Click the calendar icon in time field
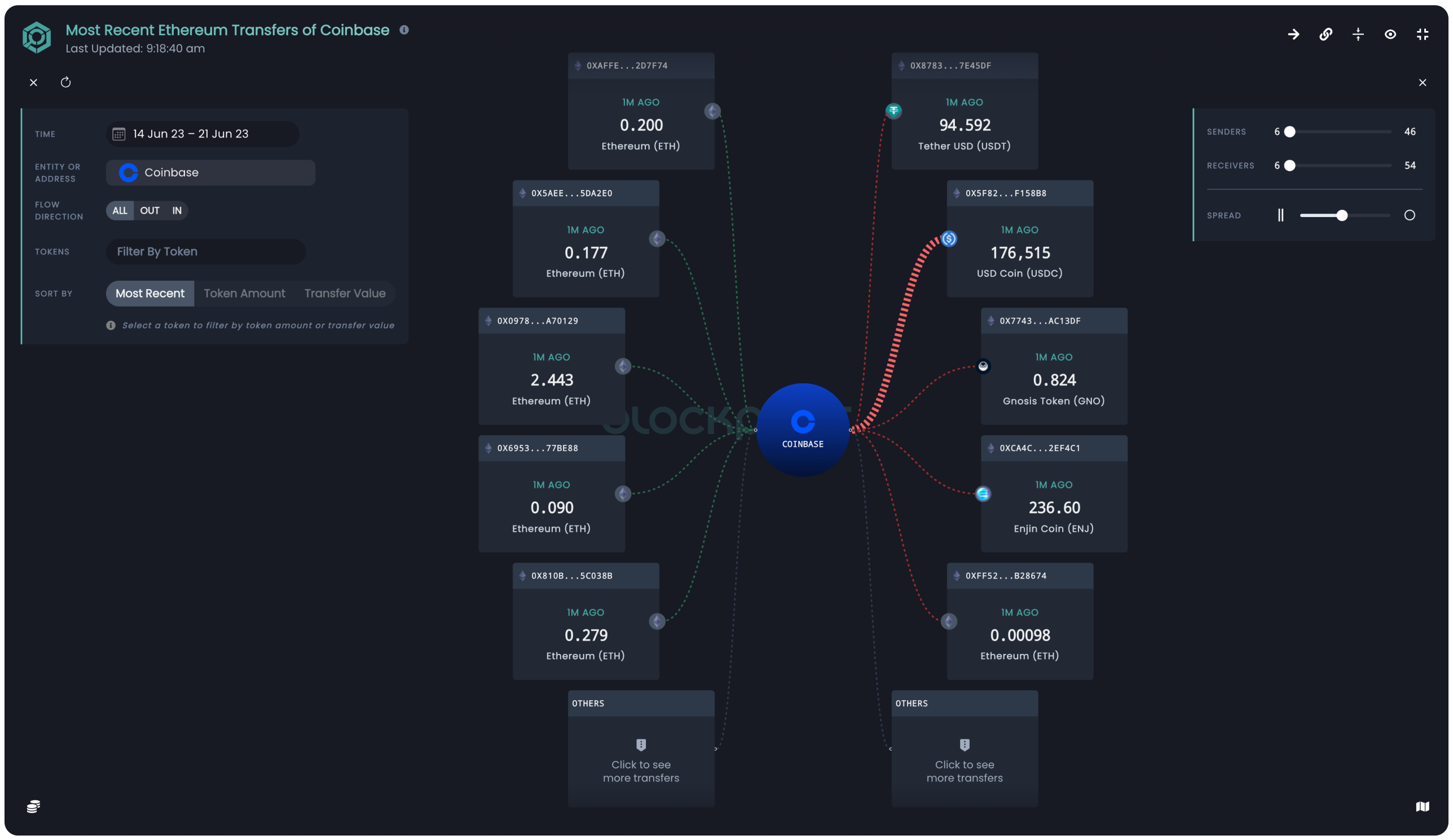 [x=119, y=134]
